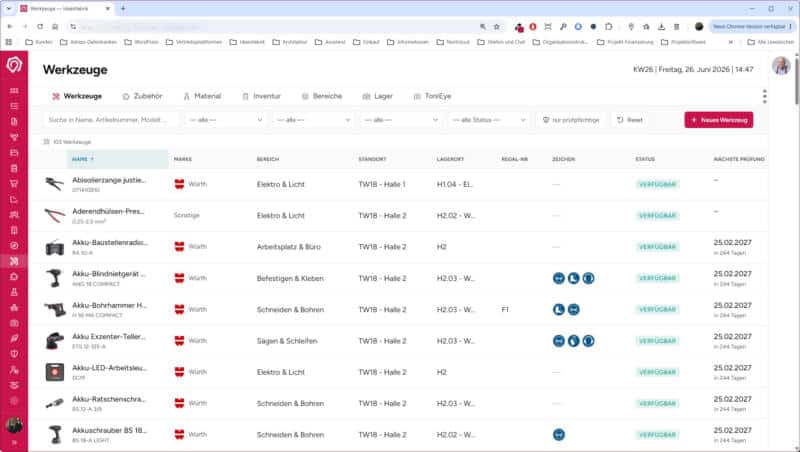Sort by the STATUS column header
Image resolution: width=800 pixels, height=452 pixels.
(x=645, y=159)
